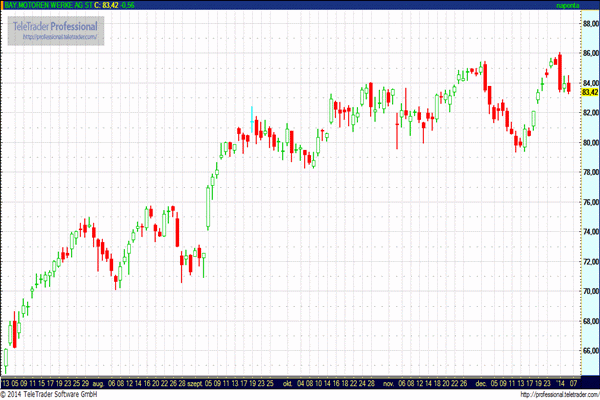Select the 'aug.' month marker on time axis
Screen dimensions: 600x400
point(98,384)
